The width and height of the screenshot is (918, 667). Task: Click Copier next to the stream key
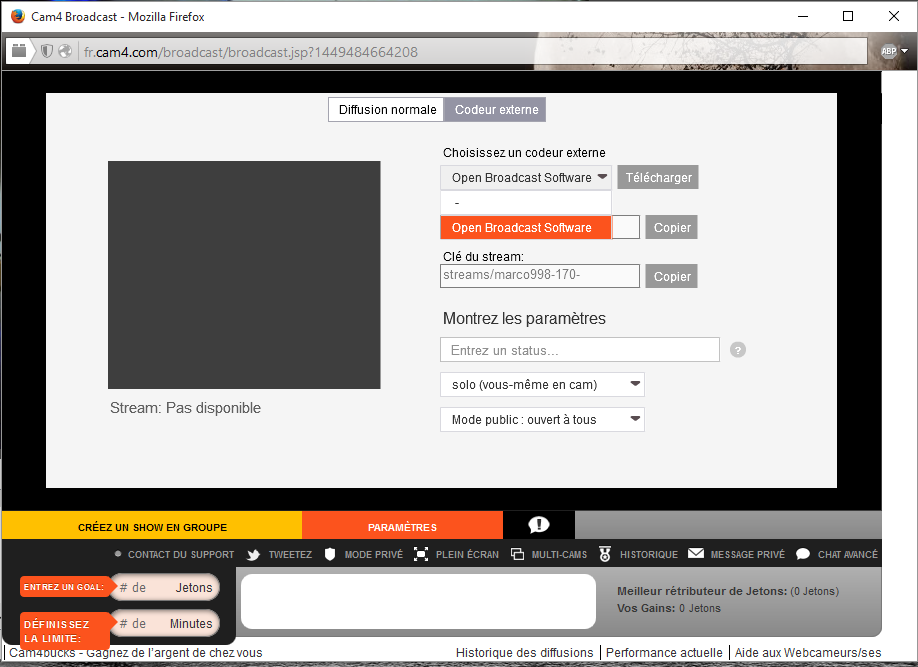pos(671,276)
